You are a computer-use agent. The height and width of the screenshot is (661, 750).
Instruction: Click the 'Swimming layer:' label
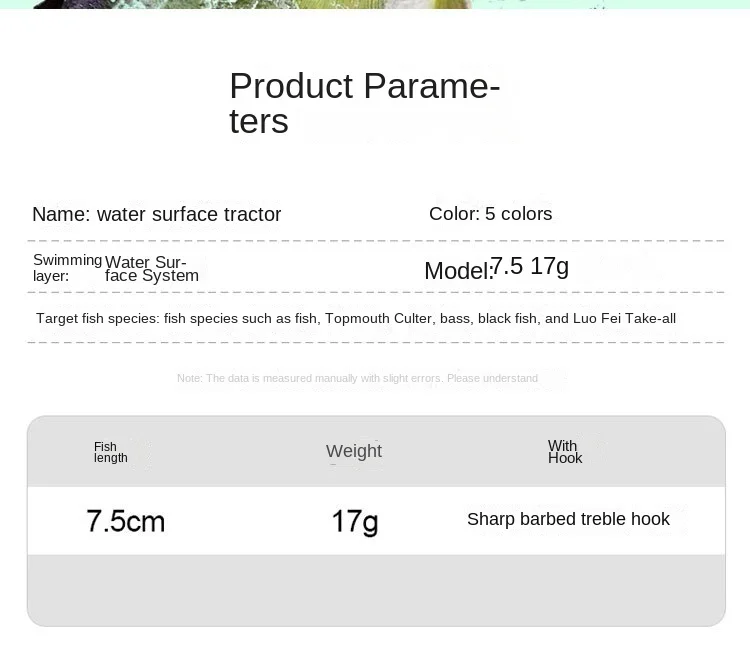click(66, 268)
